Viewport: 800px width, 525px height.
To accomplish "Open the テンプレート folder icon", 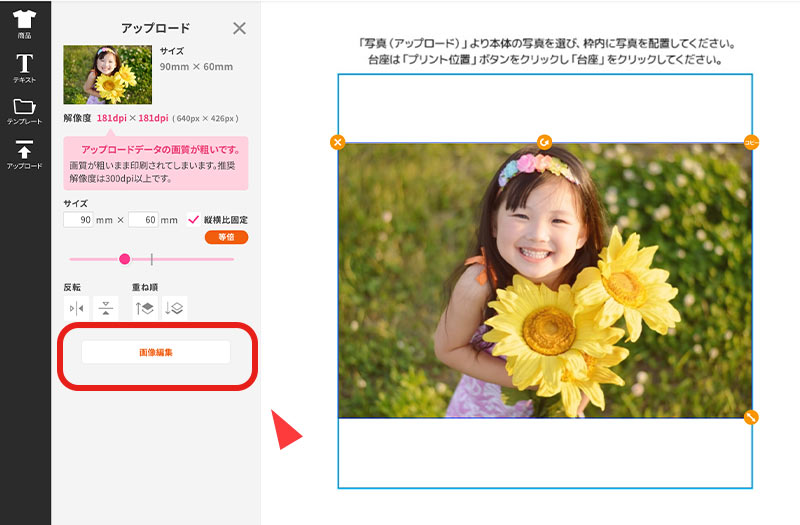I will [24, 108].
